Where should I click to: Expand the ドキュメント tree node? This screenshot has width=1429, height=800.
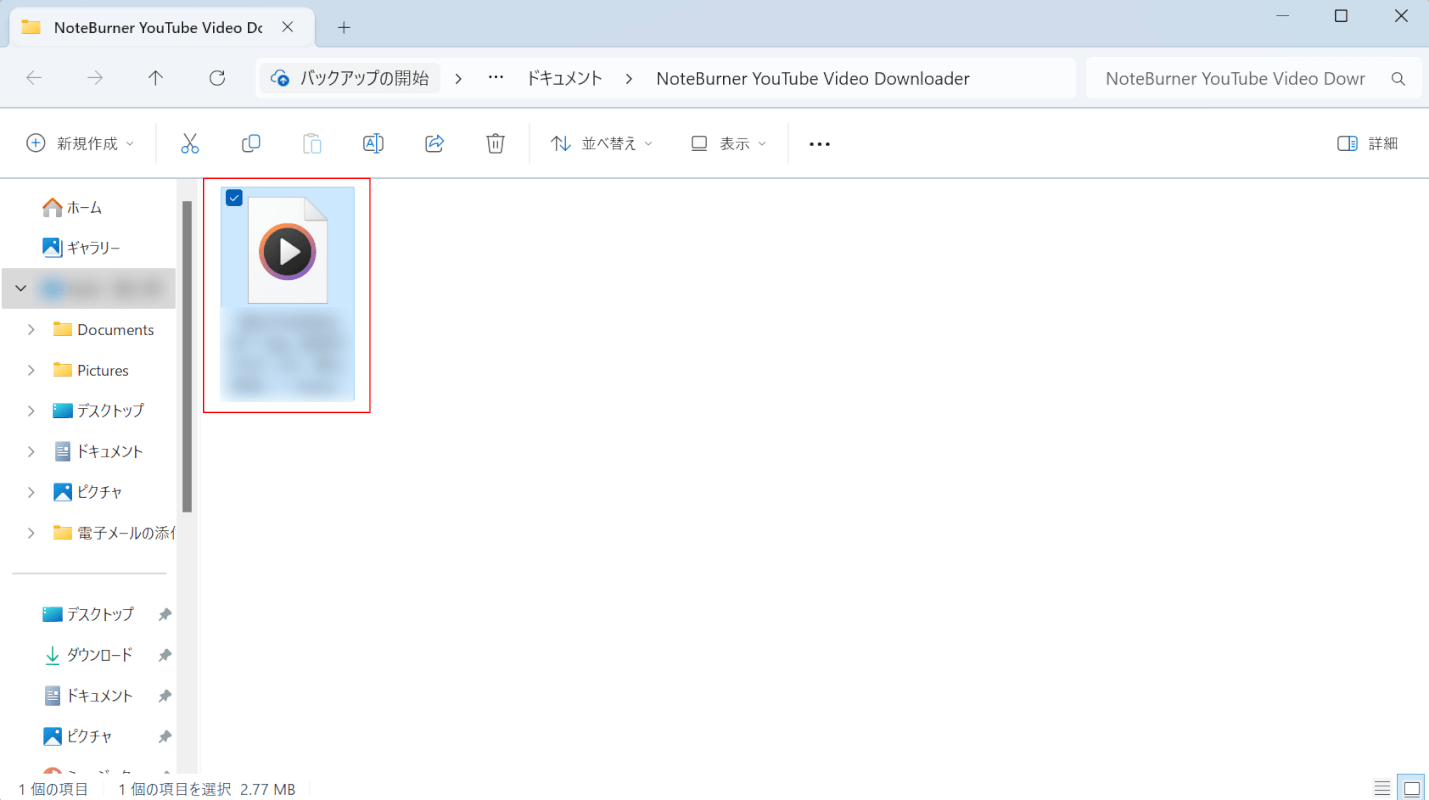click(31, 451)
